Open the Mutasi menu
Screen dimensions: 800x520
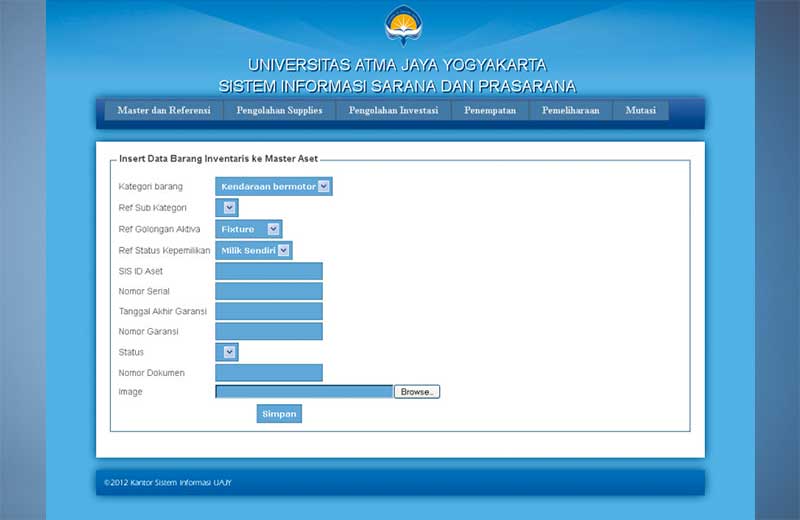[640, 111]
